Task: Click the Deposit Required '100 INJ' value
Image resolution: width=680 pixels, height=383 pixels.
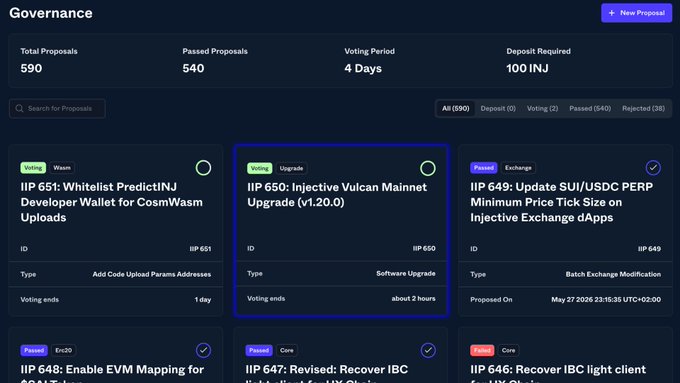Action: click(x=527, y=68)
